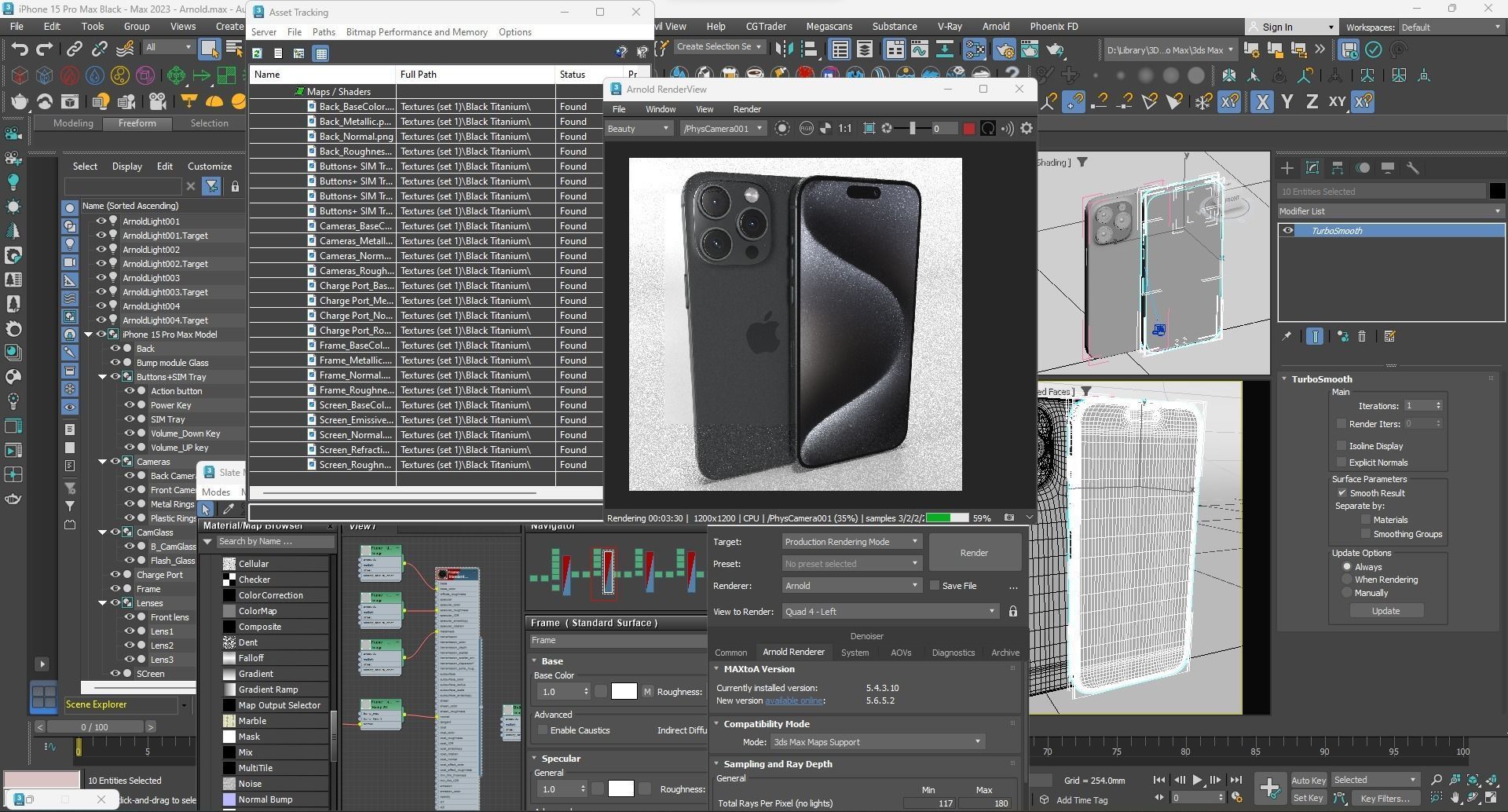This screenshot has height=812, width=1508.
Task: Open the Utilities wrench panel
Action: (1412, 168)
